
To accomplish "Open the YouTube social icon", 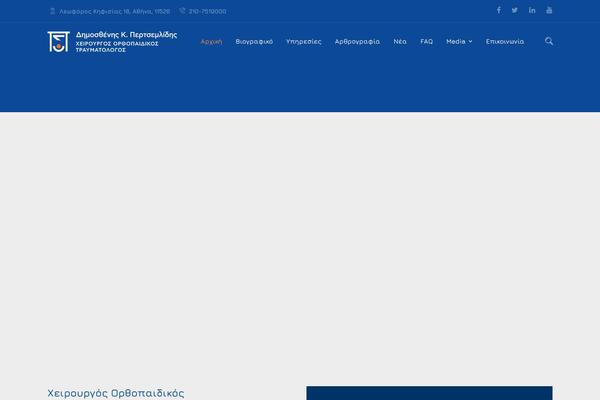I will [x=549, y=10].
